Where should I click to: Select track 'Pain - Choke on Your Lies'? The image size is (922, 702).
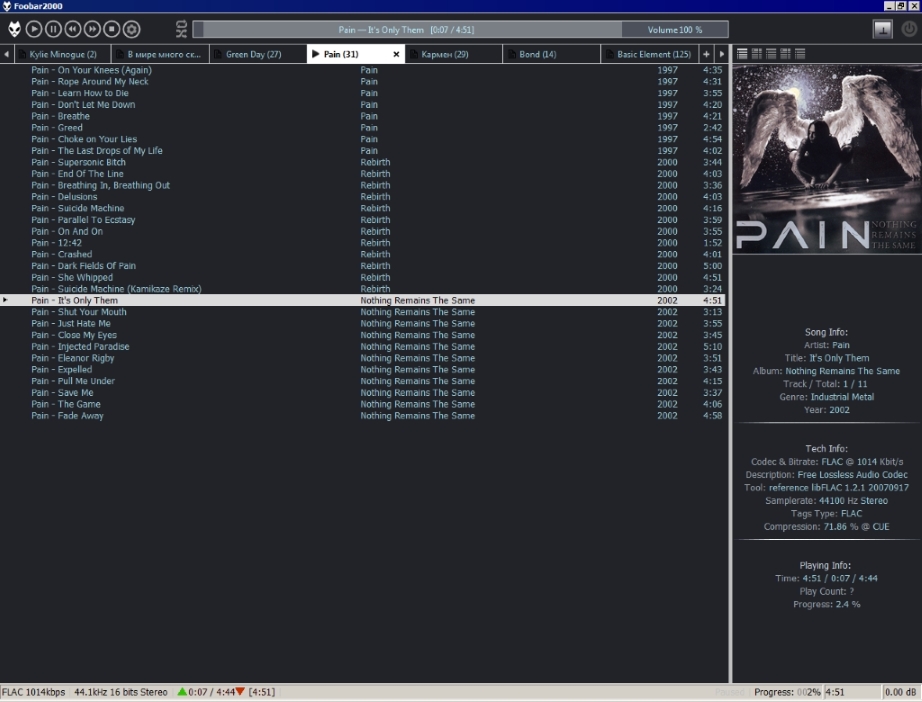coord(362,139)
